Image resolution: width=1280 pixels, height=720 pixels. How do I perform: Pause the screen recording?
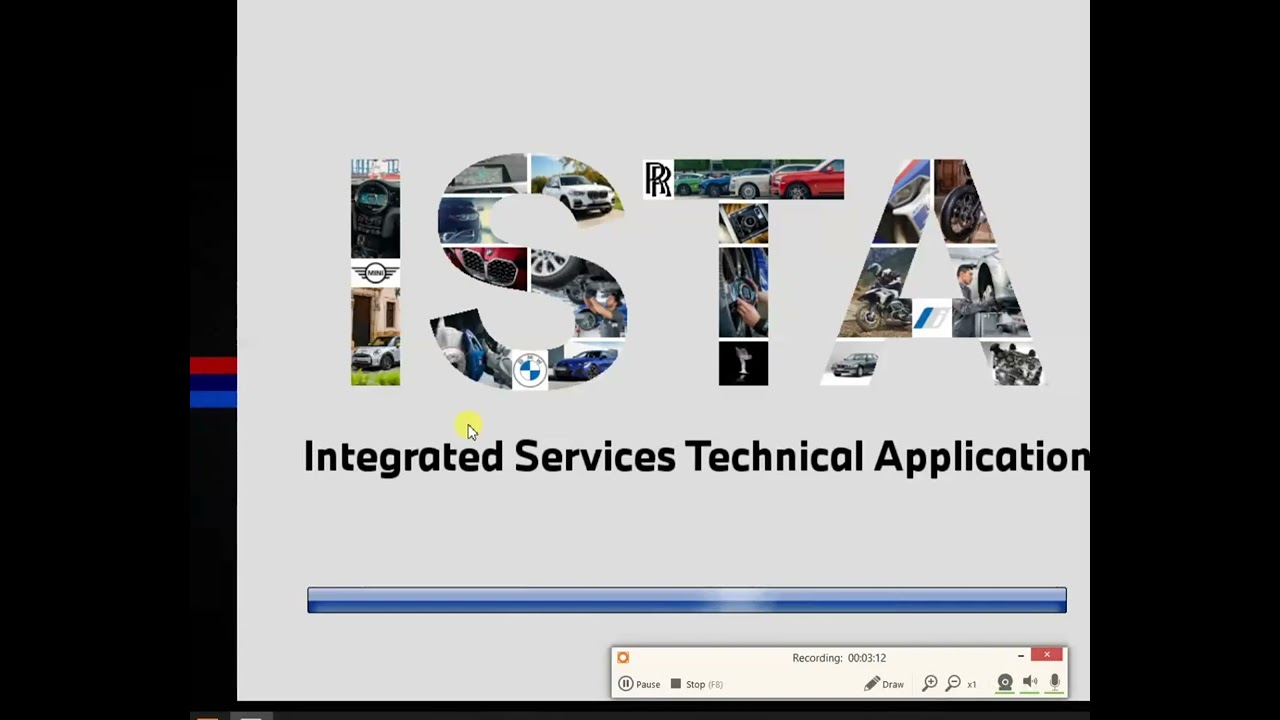pos(638,684)
